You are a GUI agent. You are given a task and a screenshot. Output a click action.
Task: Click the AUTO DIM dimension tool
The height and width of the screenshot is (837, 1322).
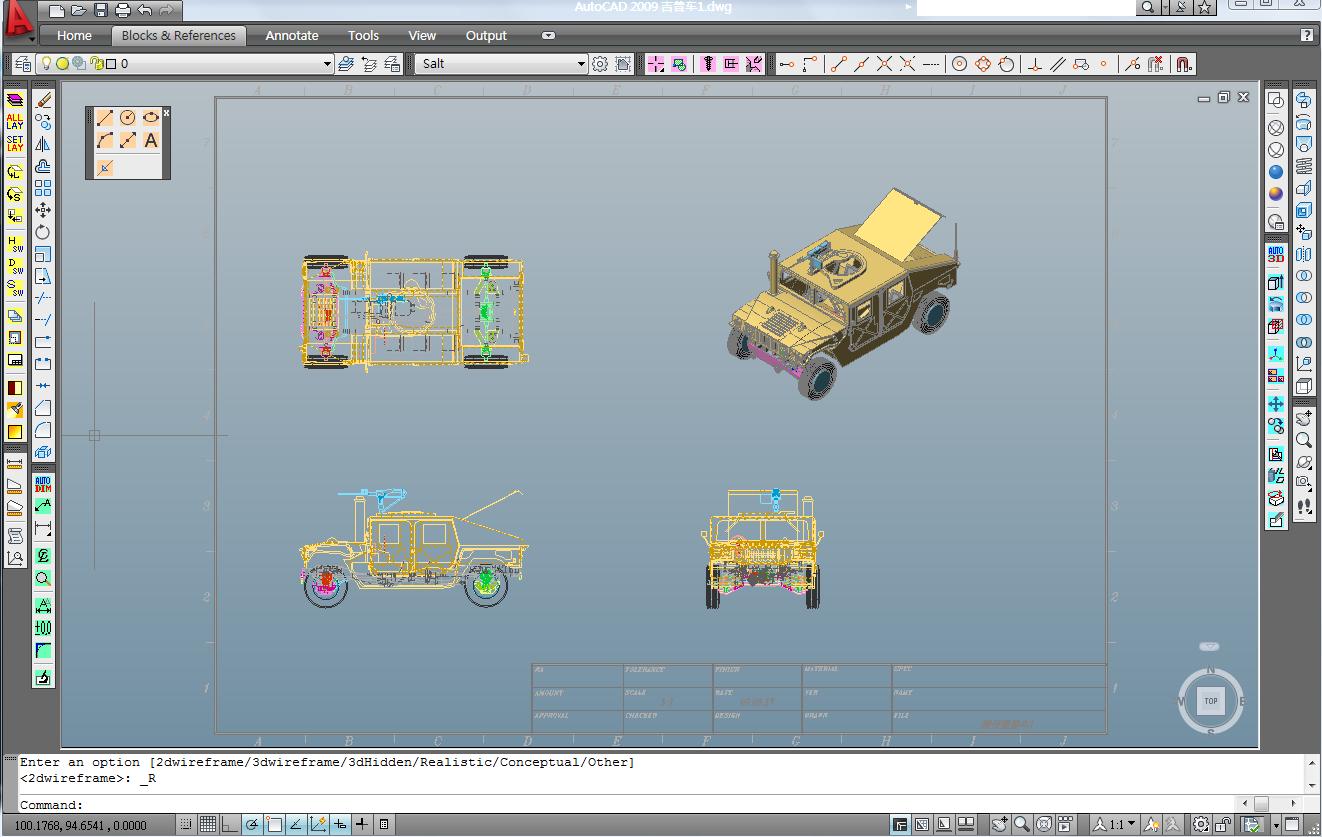pyautogui.click(x=43, y=484)
